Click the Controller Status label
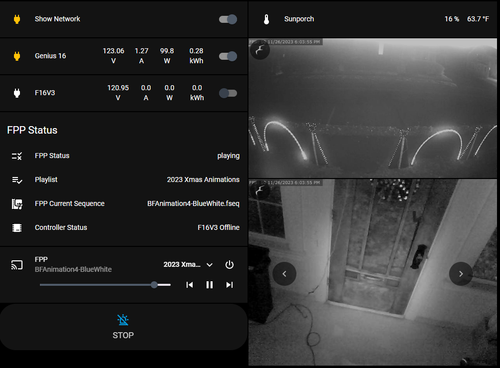This screenshot has height=368, width=500. pos(61,228)
